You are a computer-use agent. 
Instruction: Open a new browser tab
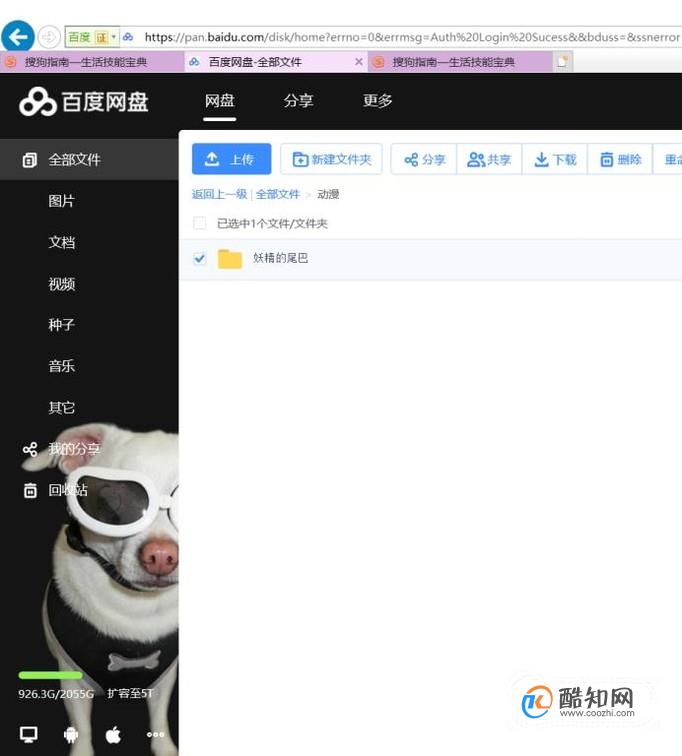pyautogui.click(x=562, y=62)
